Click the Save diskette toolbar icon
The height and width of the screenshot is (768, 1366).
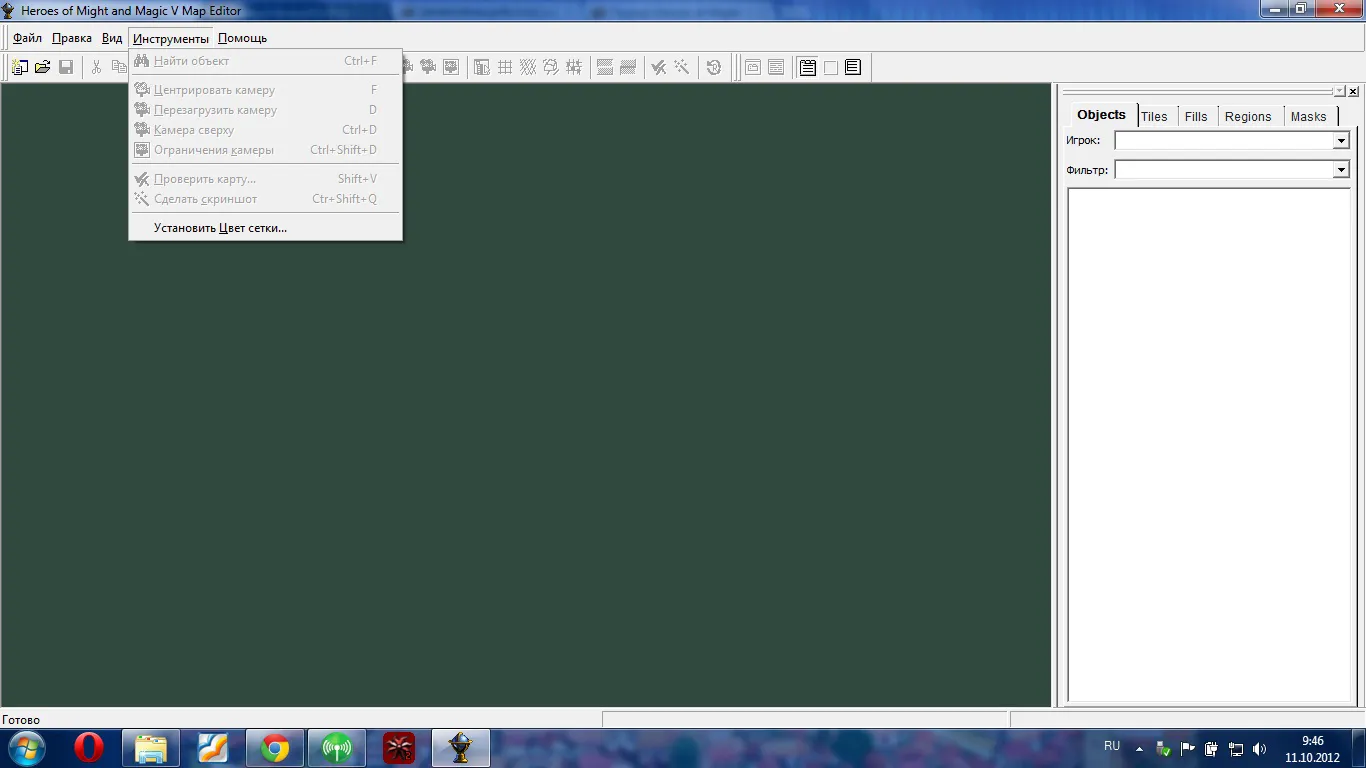pyautogui.click(x=66, y=67)
